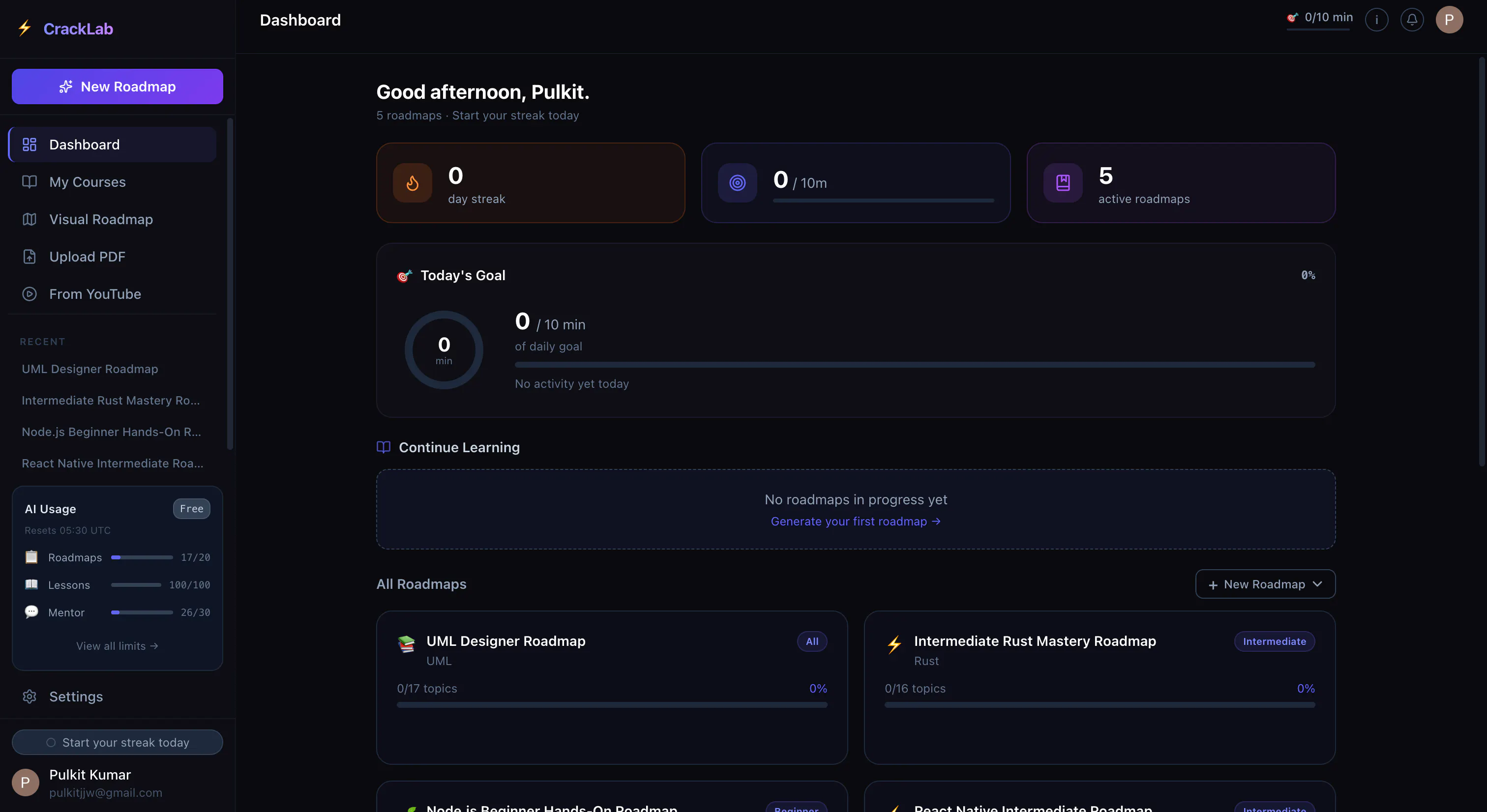
Task: Open the Intermediate Rust Mastery Roadmap card title
Action: tap(1035, 641)
